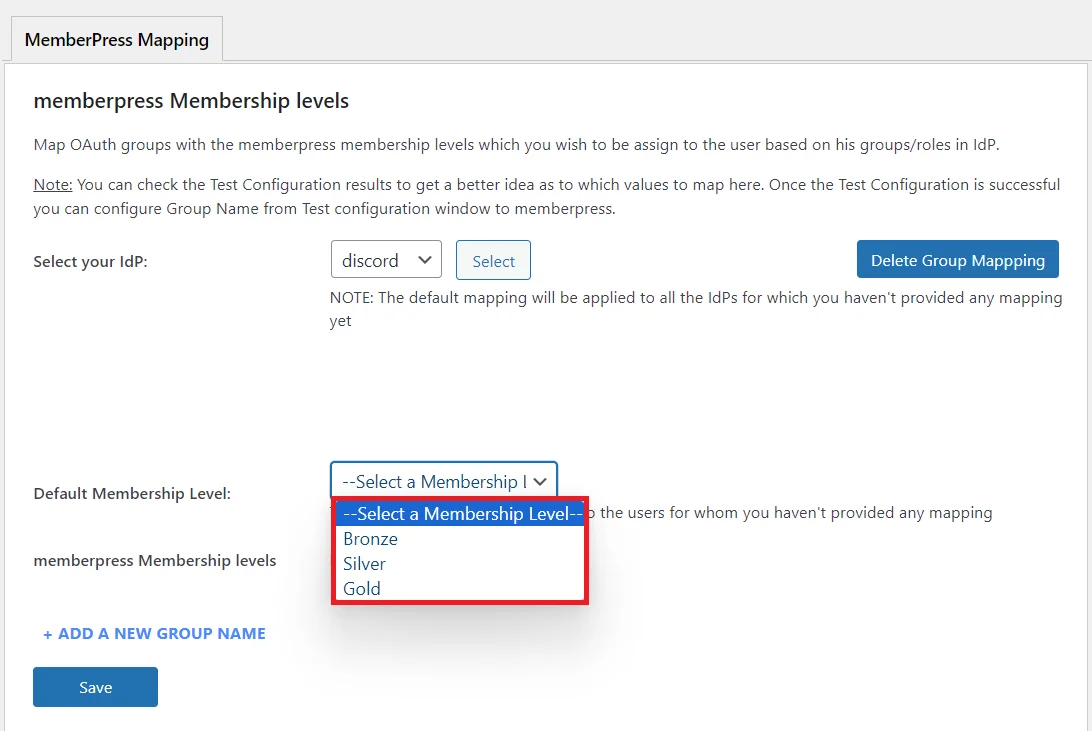Choose Silver from the membership list
Image resolution: width=1092 pixels, height=731 pixels.
[x=460, y=564]
